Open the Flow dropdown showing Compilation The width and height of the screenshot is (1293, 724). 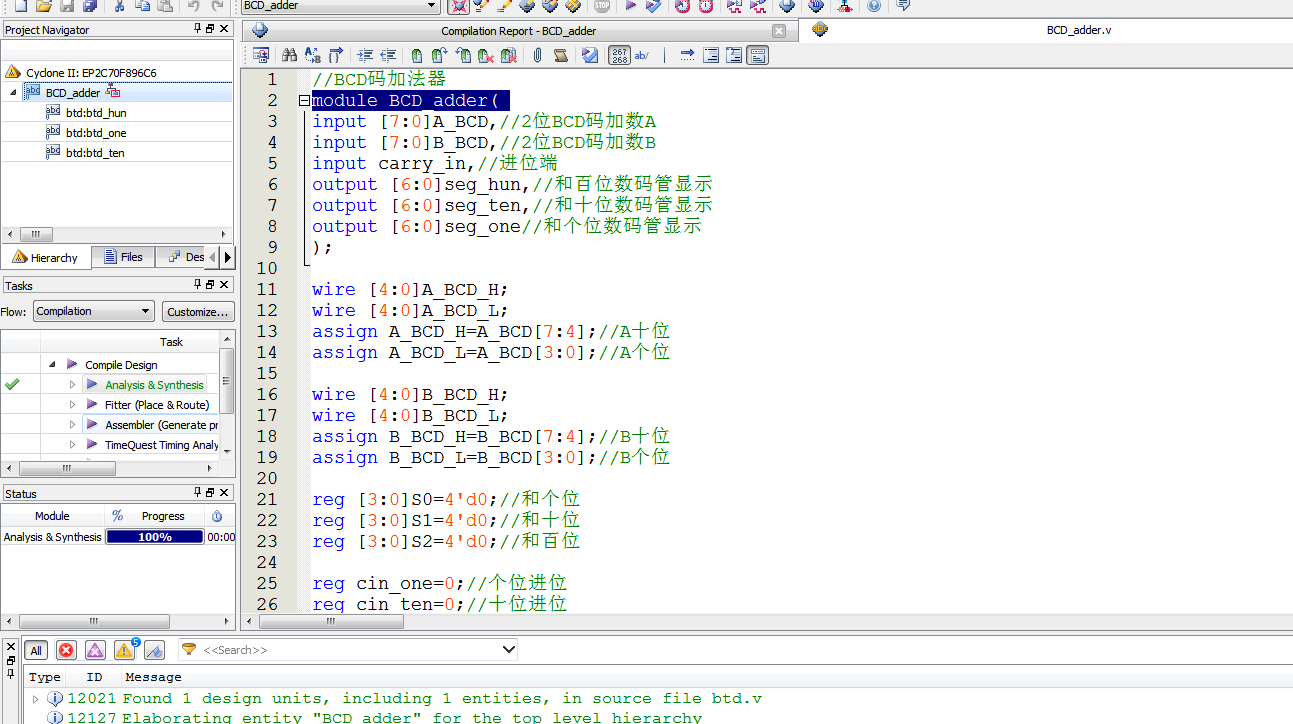[93, 311]
